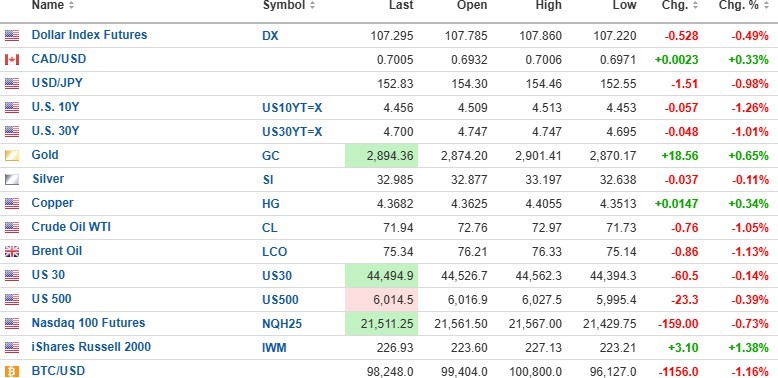The height and width of the screenshot is (378, 778).
Task: Open the Crude Oil WTI instrument page
Action: [x=71, y=227]
